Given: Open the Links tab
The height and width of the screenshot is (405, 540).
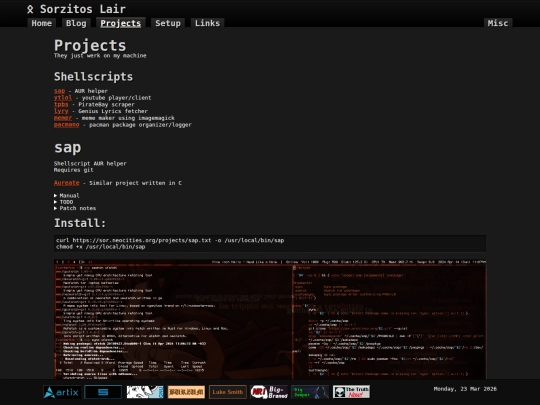Looking at the screenshot, I should click(x=207, y=23).
